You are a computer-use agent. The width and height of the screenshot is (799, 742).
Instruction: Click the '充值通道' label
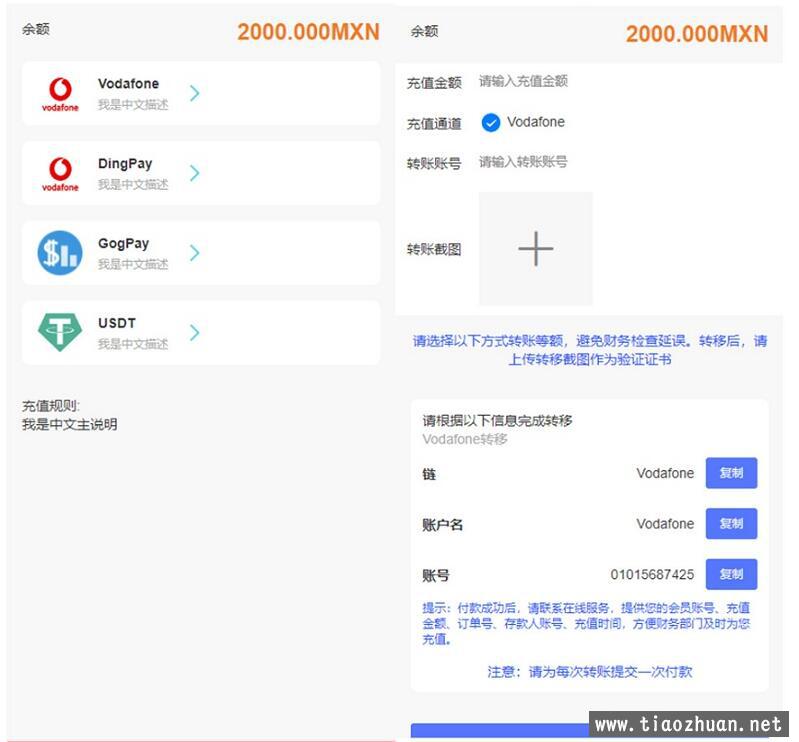pos(434,123)
